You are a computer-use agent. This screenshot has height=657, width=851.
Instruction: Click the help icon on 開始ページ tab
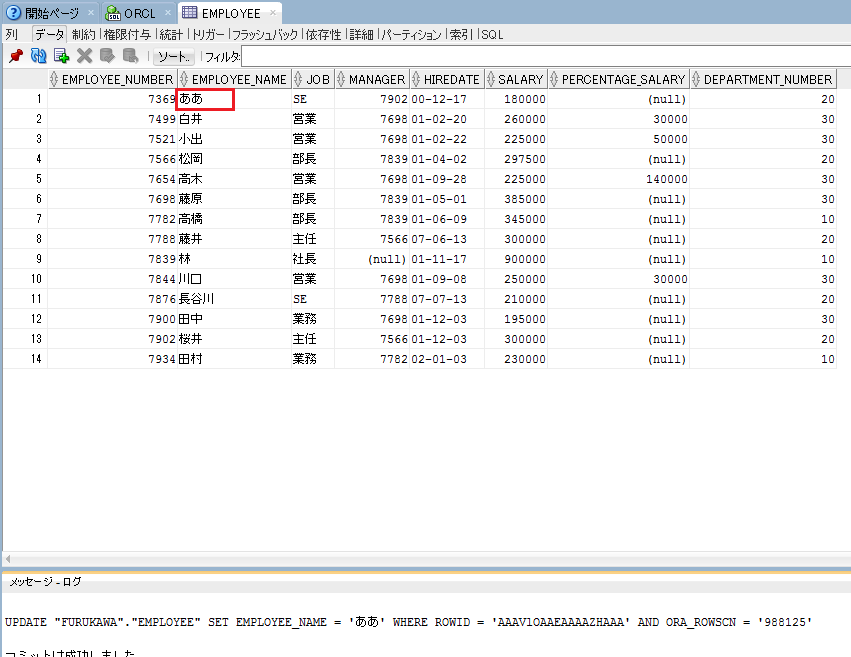(13, 12)
